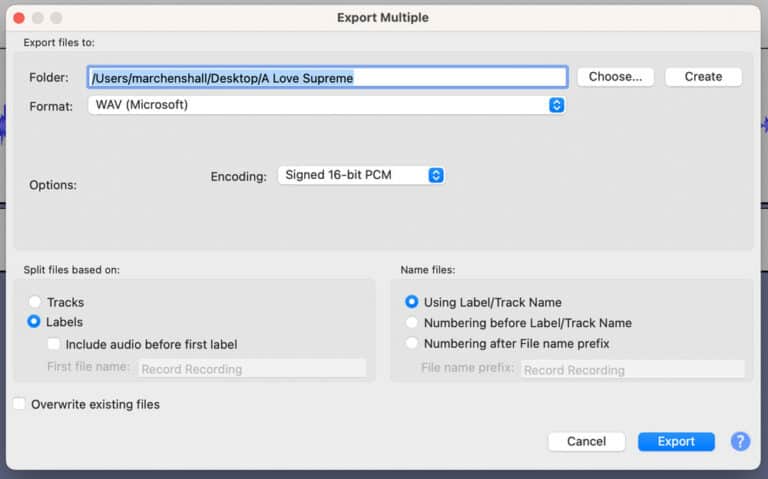This screenshot has height=479, width=768.
Task: Click the Cancel button
Action: coord(586,441)
